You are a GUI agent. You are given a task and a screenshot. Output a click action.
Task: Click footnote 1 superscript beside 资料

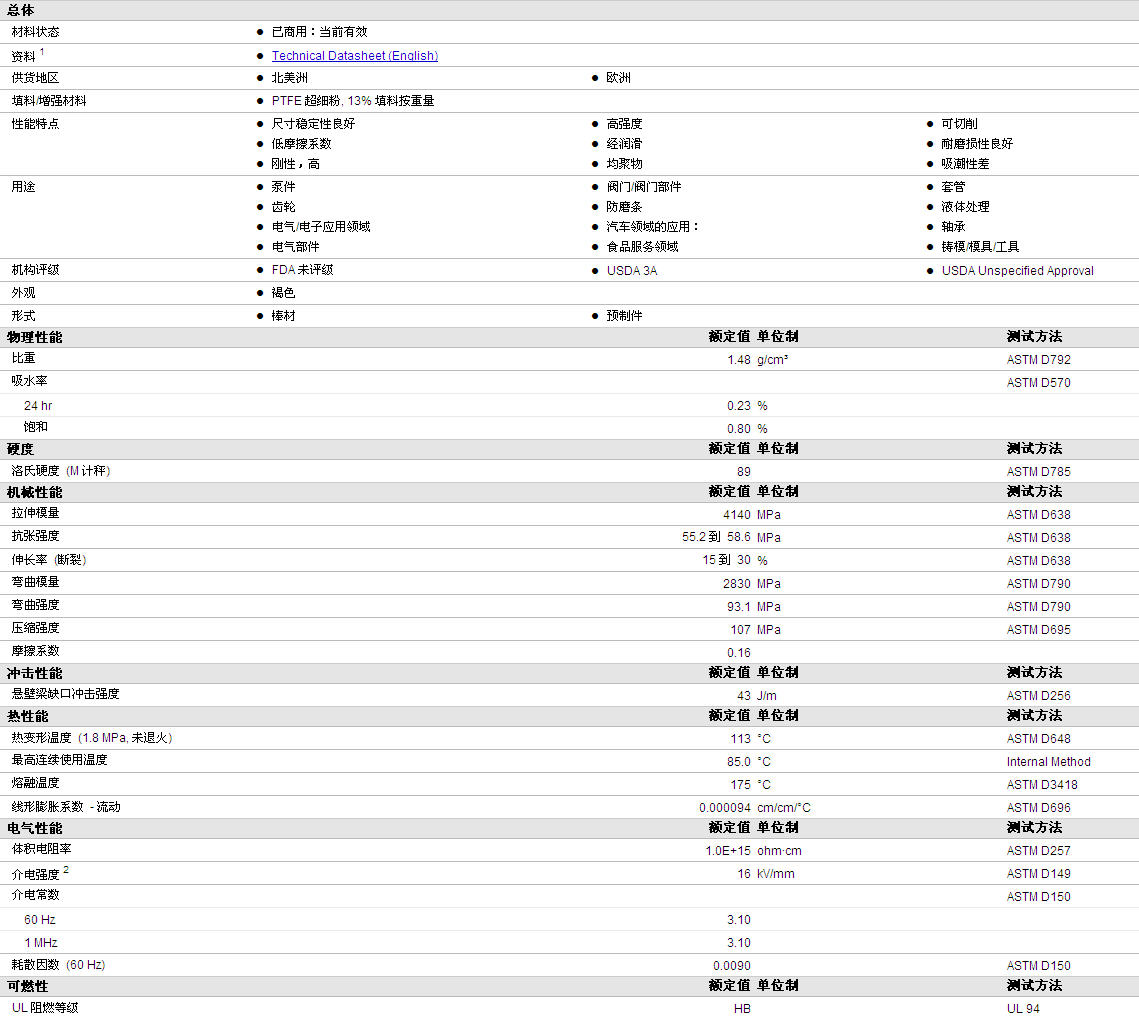point(42,52)
